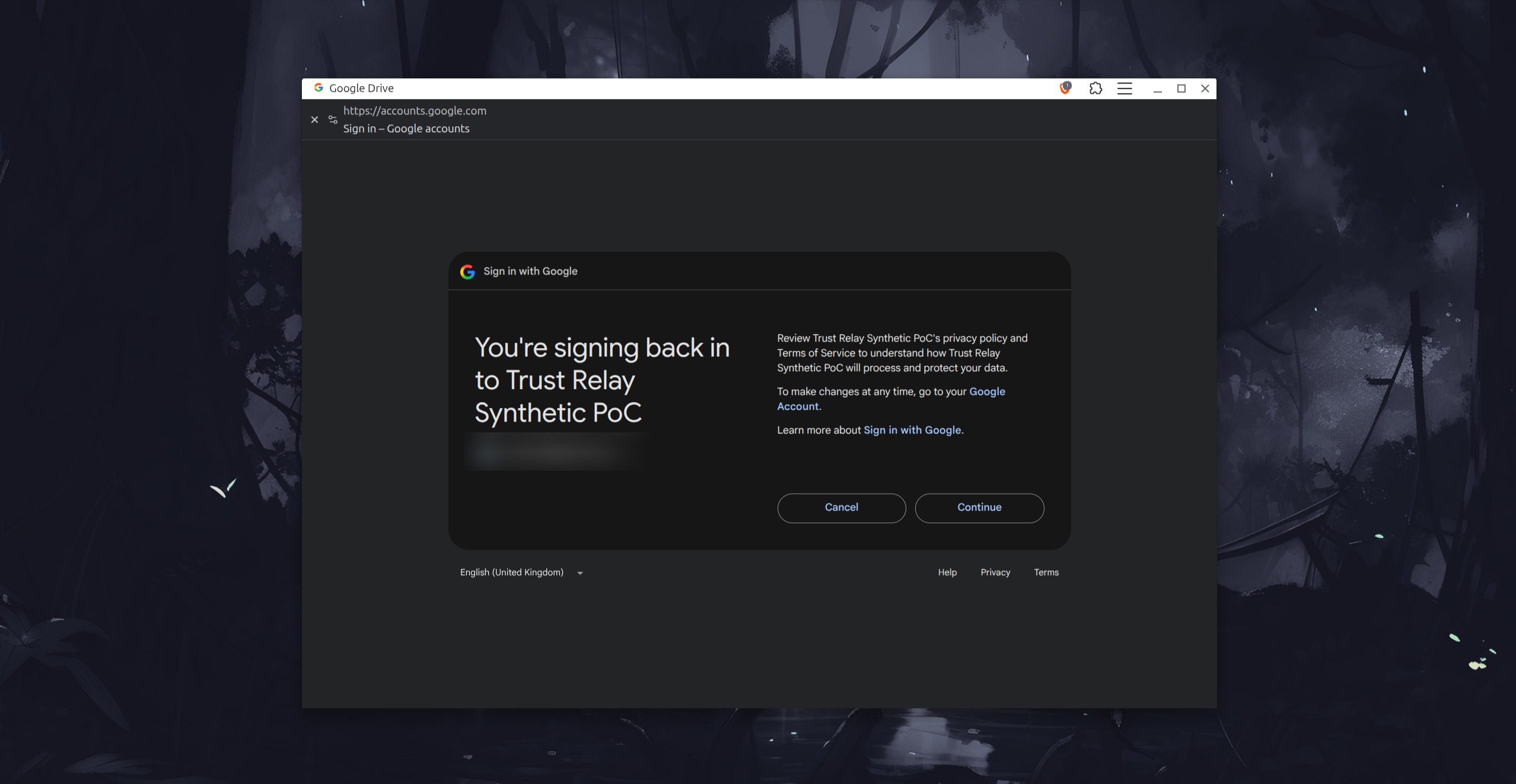Viewport: 1516px width, 784px height.
Task: Open the extensions puzzle-piece icon
Action: [1095, 88]
